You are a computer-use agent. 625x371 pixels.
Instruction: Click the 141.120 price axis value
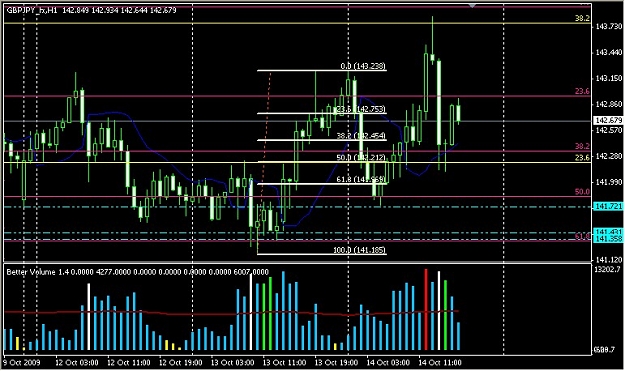pyautogui.click(x=609, y=259)
